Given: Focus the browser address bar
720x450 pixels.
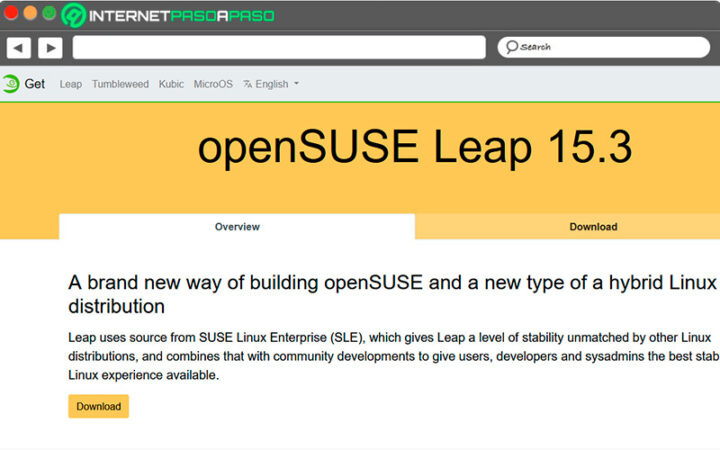Looking at the screenshot, I should (x=278, y=47).
